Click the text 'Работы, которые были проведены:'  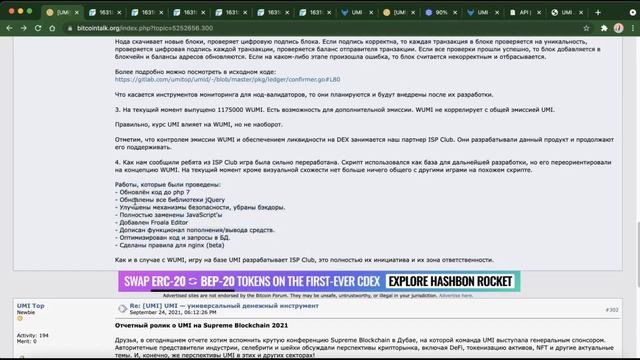click(168, 185)
